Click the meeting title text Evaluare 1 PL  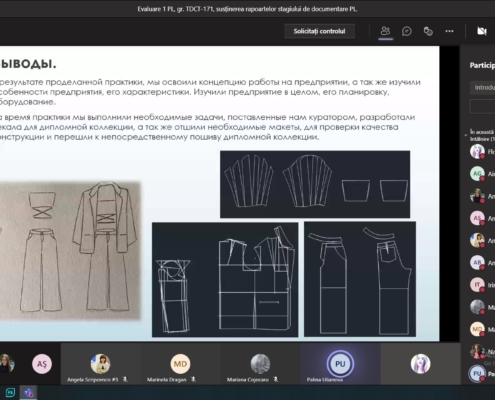click(247, 9)
